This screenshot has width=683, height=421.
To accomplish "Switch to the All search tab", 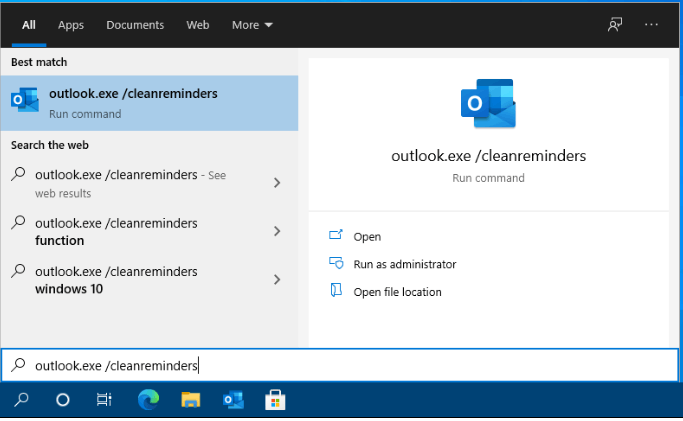I will [29, 25].
